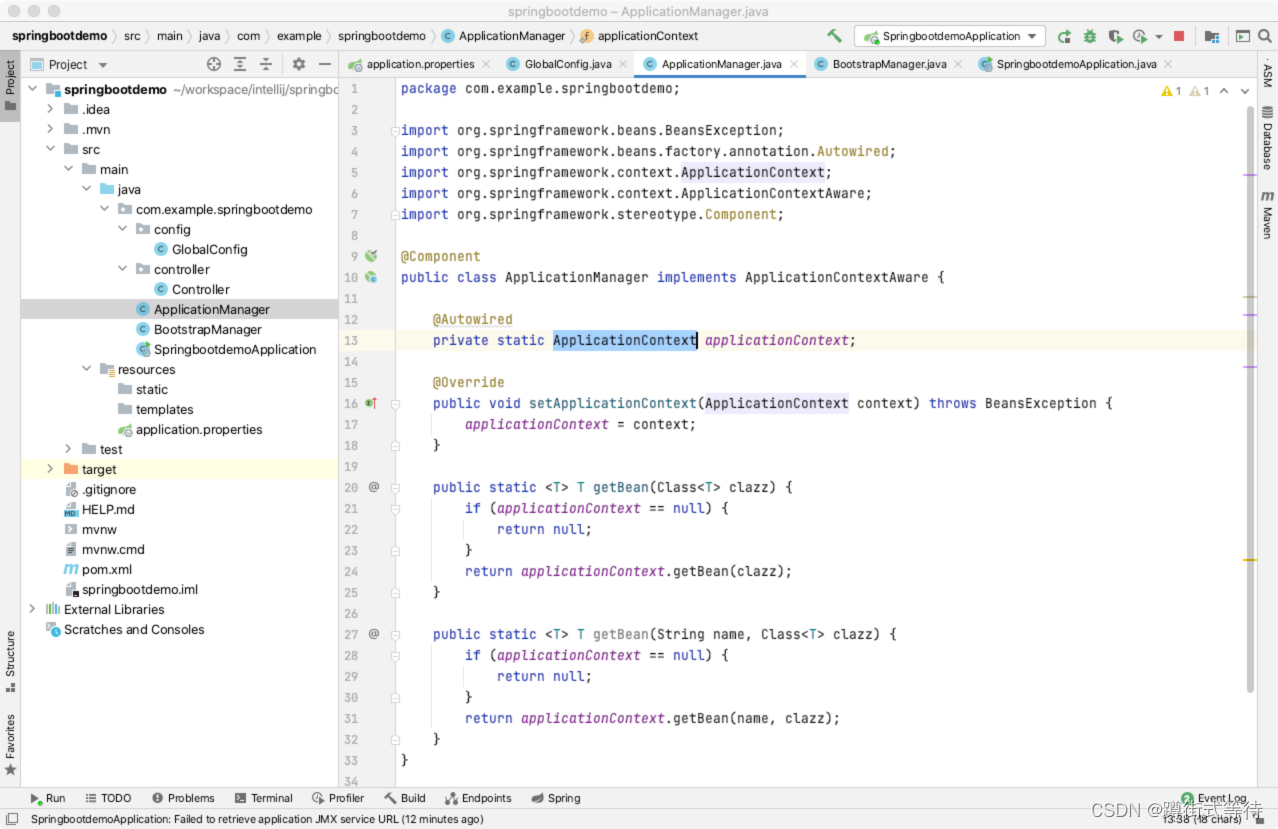1278x829 pixels.
Task: Open the Endpoints tool window
Action: point(478,798)
